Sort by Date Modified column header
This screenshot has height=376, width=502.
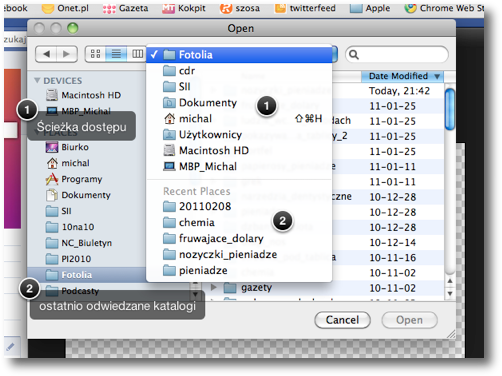(x=403, y=76)
